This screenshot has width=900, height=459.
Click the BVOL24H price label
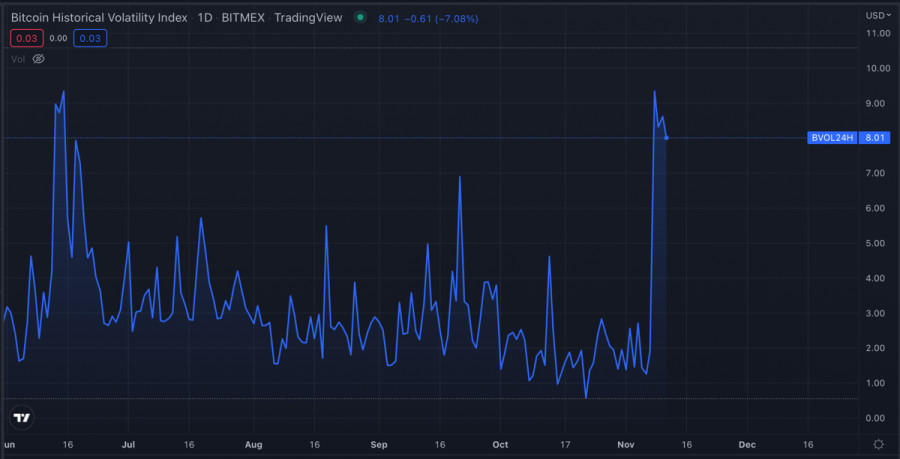coord(832,138)
